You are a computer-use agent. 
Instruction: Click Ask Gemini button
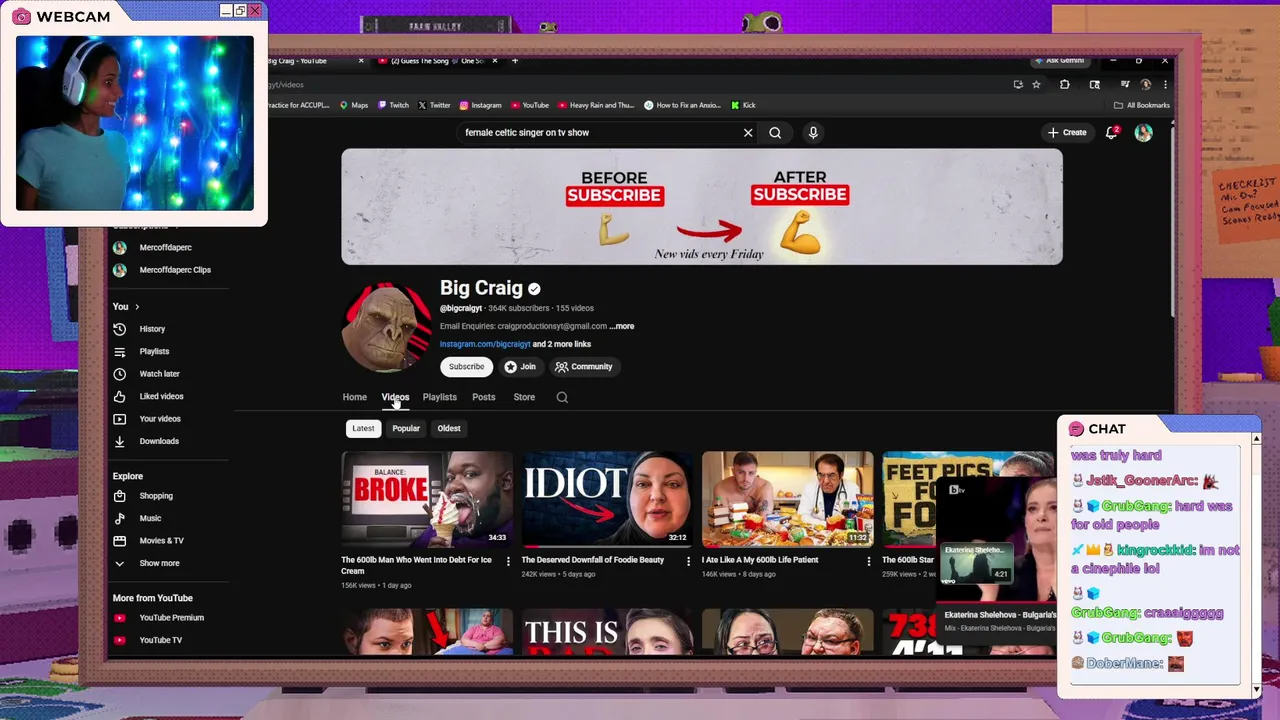coord(1060,61)
